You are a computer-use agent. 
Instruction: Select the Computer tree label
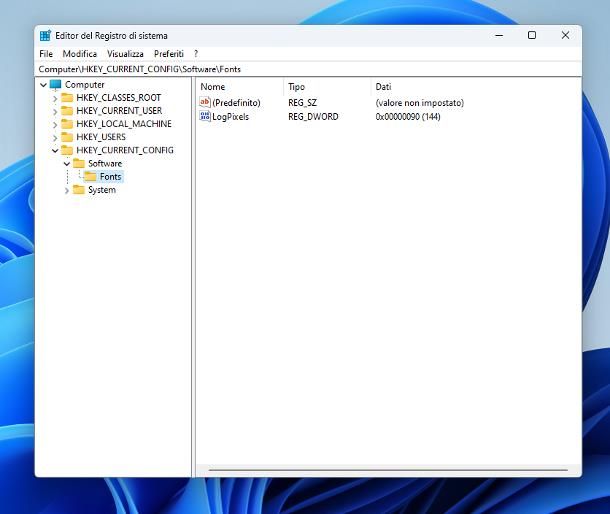pos(84,84)
